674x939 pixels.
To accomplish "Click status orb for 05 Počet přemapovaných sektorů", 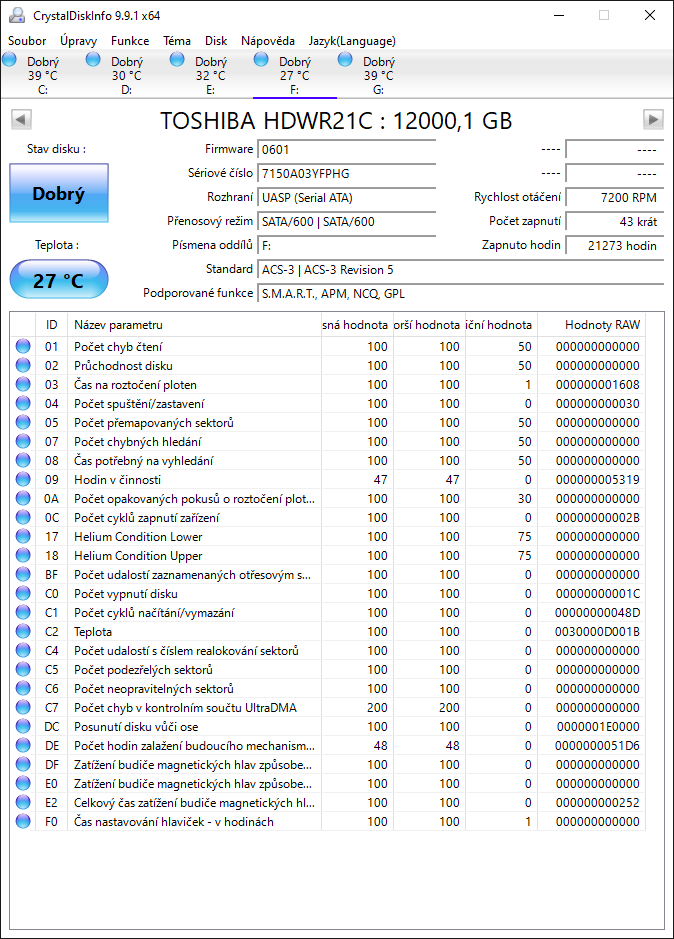I will (23, 422).
